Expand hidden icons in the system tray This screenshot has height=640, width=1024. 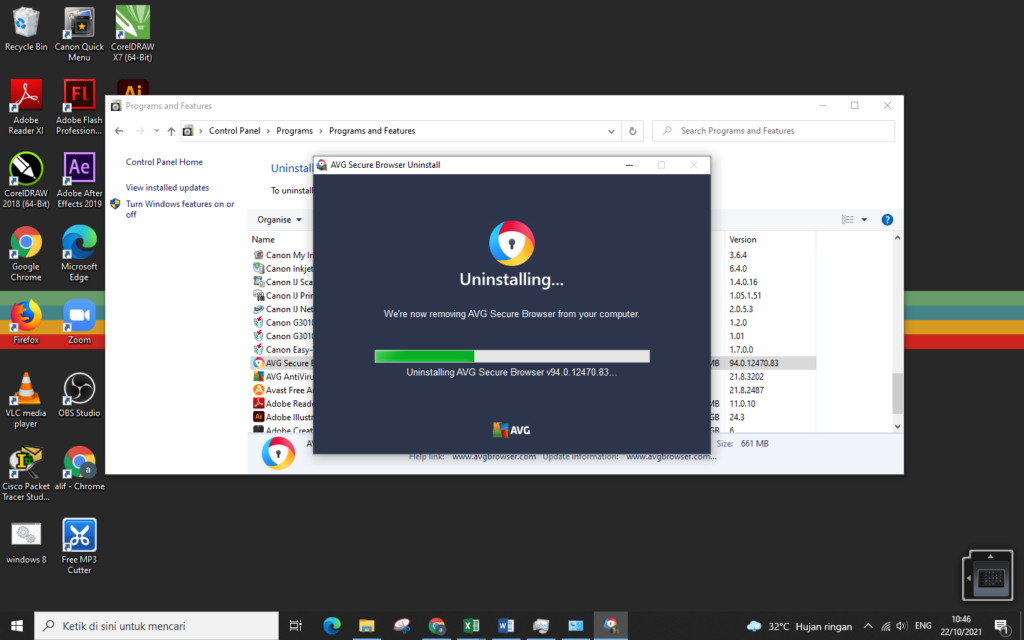click(x=868, y=626)
